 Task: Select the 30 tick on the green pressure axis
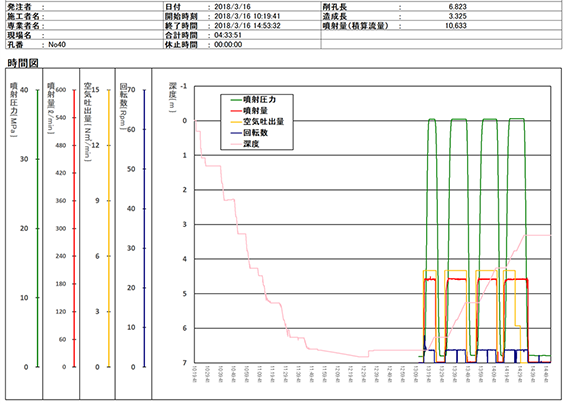coord(24,159)
